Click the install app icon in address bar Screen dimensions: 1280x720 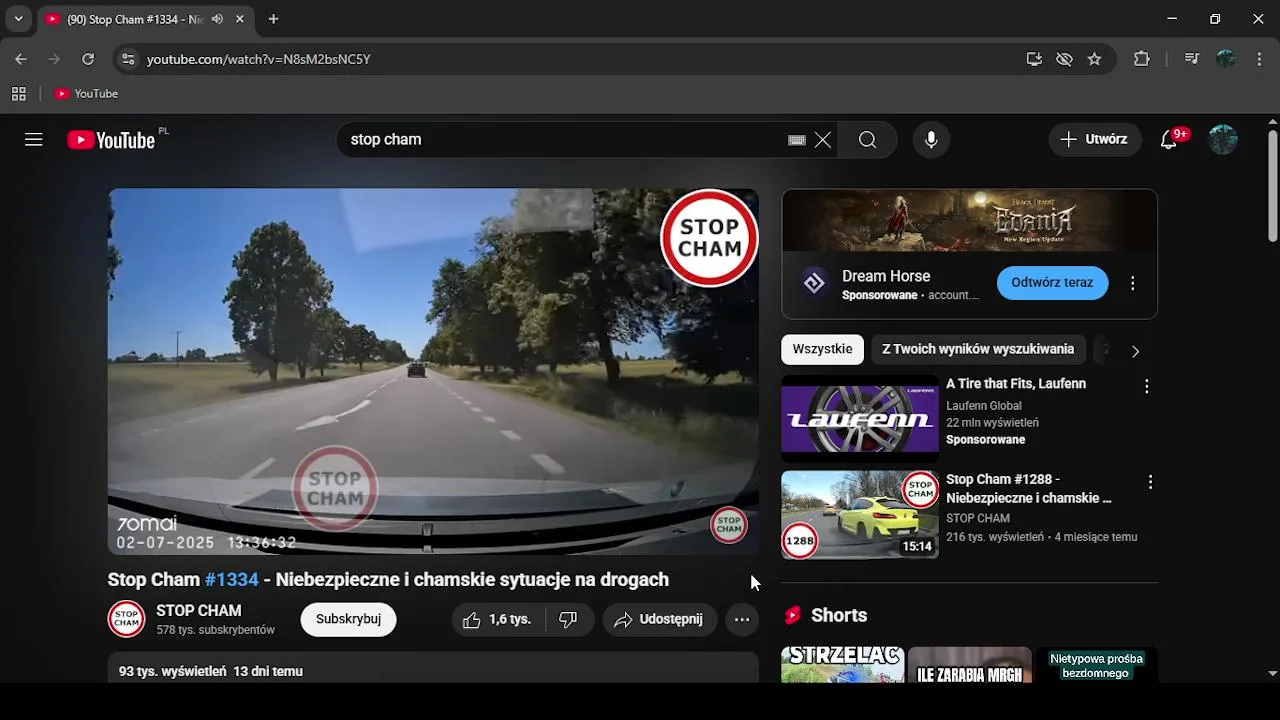[x=1034, y=59]
